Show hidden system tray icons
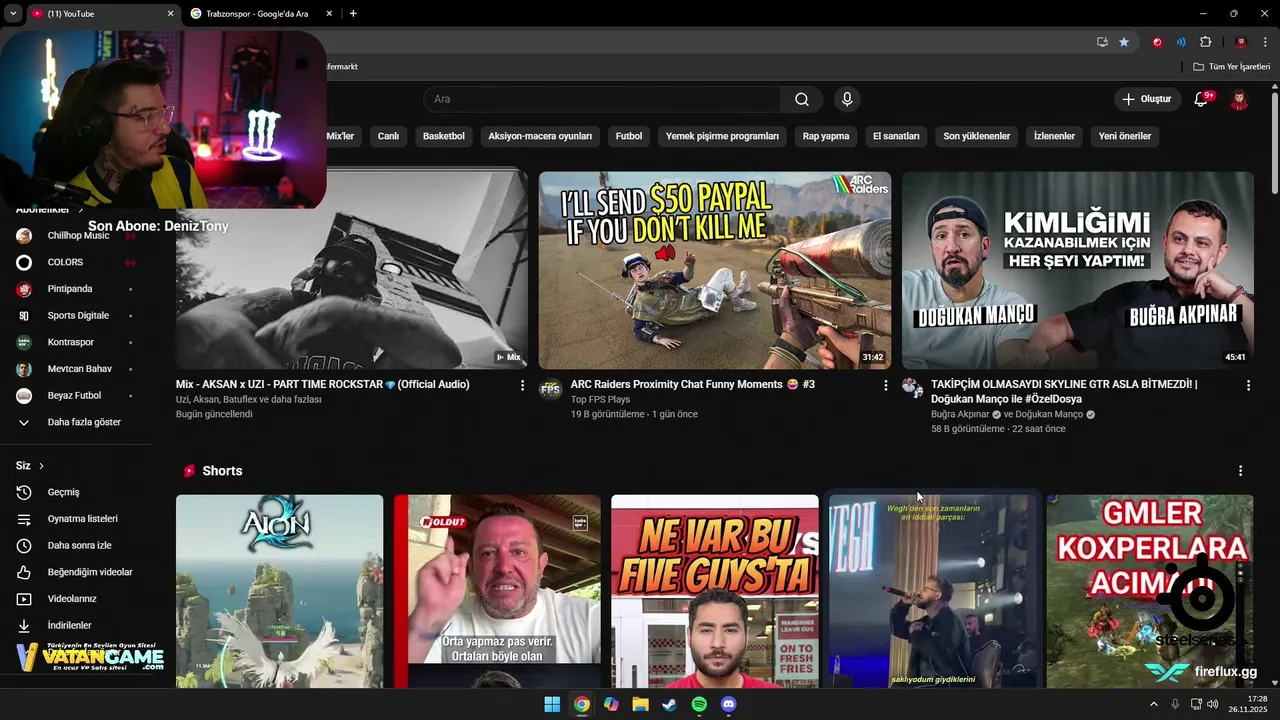This screenshot has height=720, width=1280. point(1154,704)
